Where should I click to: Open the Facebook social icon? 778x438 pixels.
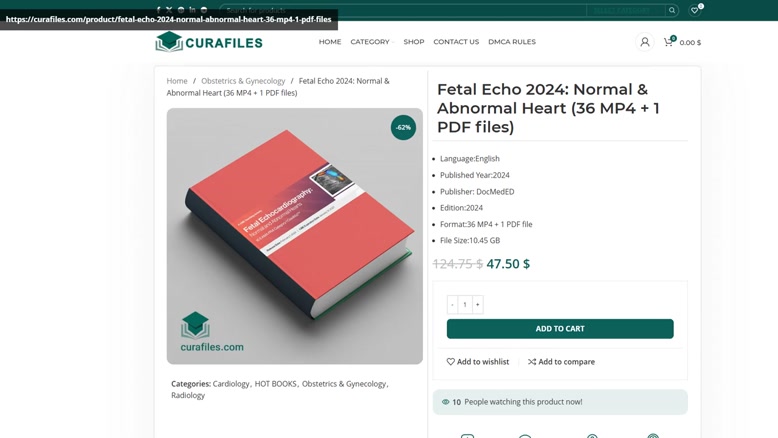click(x=158, y=9)
